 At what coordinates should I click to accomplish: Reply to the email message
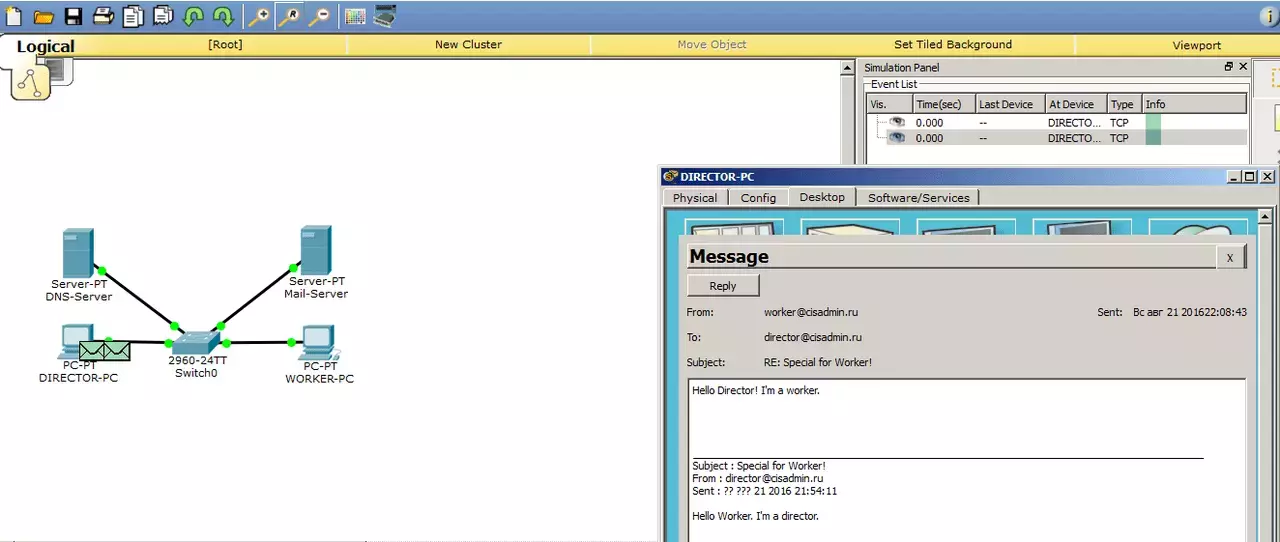tap(723, 286)
